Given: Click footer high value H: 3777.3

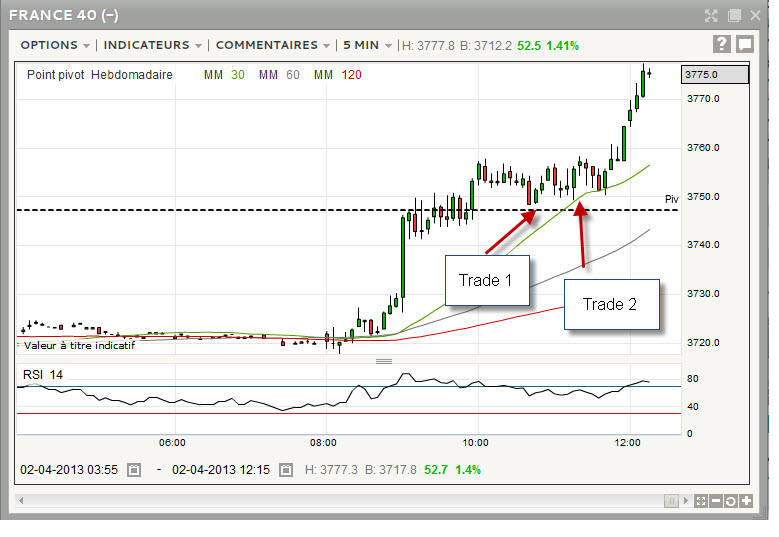Looking at the screenshot, I should pos(331,470).
